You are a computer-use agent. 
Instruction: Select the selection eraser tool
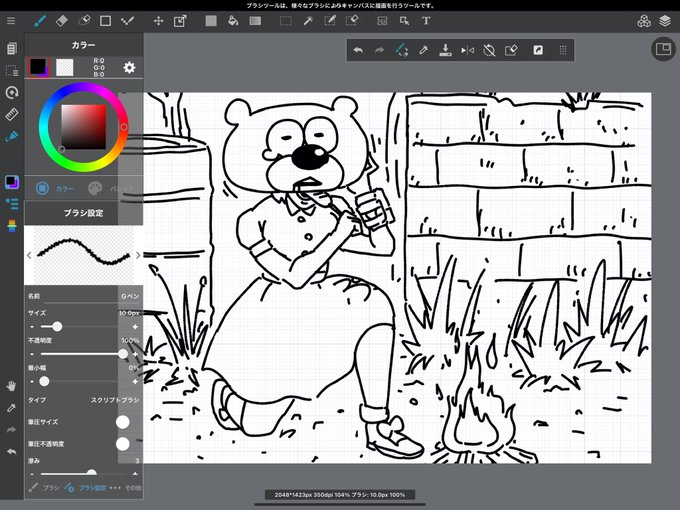(352, 21)
